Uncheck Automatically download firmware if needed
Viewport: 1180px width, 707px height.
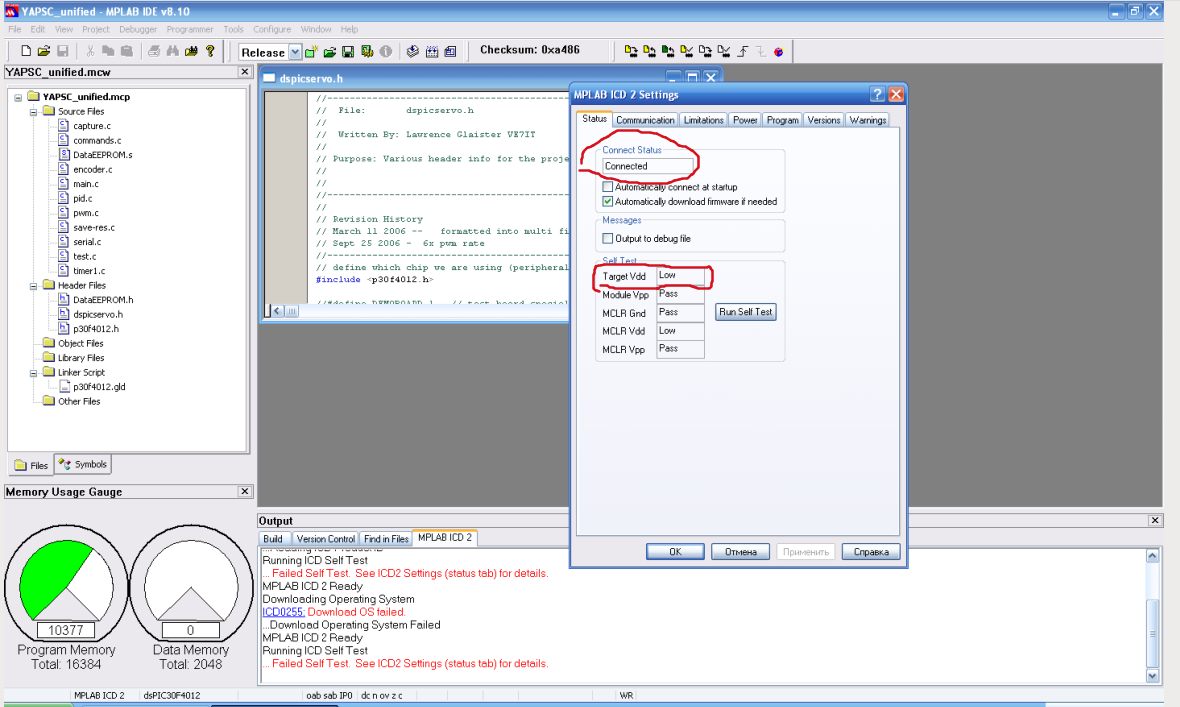click(607, 202)
